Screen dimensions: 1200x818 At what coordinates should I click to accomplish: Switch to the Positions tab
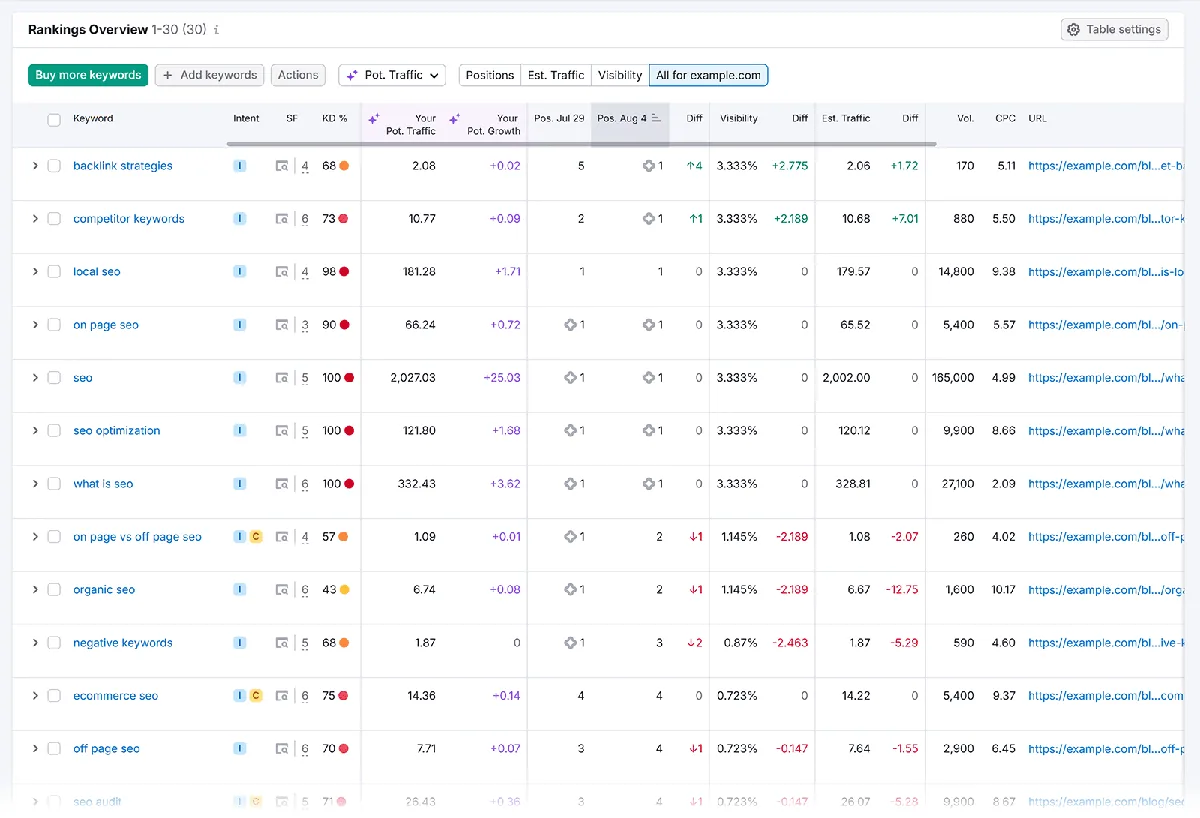coord(490,75)
